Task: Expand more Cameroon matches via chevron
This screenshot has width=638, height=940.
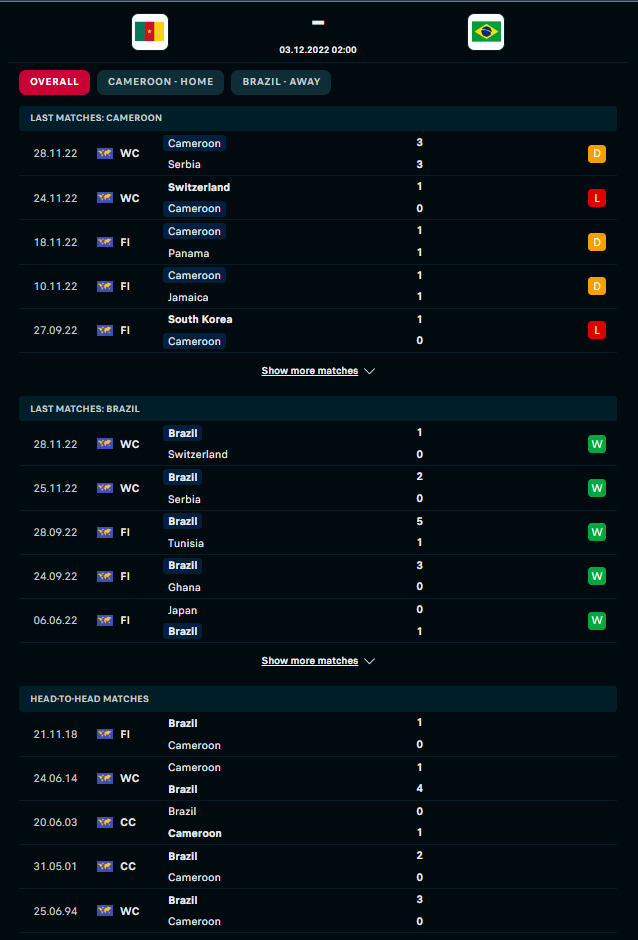Action: (x=370, y=371)
